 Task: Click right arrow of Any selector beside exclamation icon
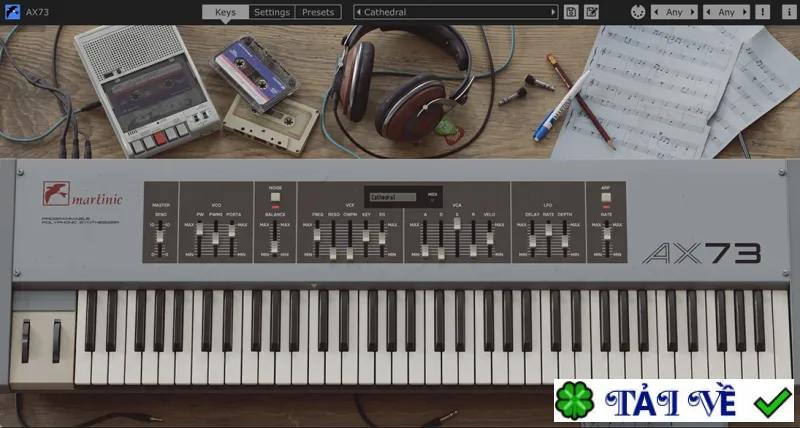click(745, 12)
